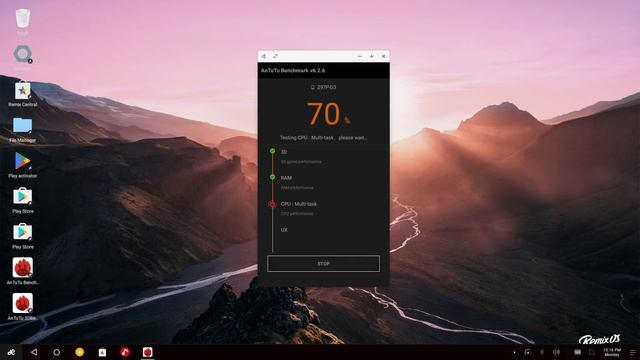Open the File Manager folder icon
This screenshot has width=640, height=360.
coord(22,126)
